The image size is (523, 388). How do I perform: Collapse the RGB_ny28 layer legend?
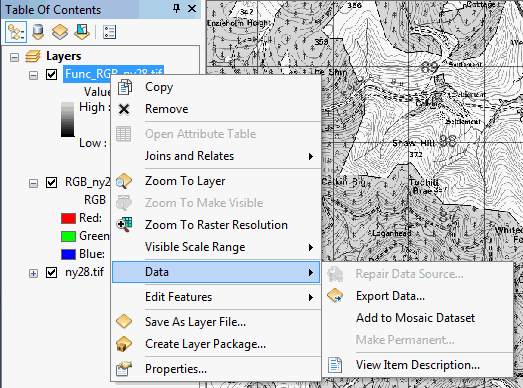pyautogui.click(x=33, y=183)
